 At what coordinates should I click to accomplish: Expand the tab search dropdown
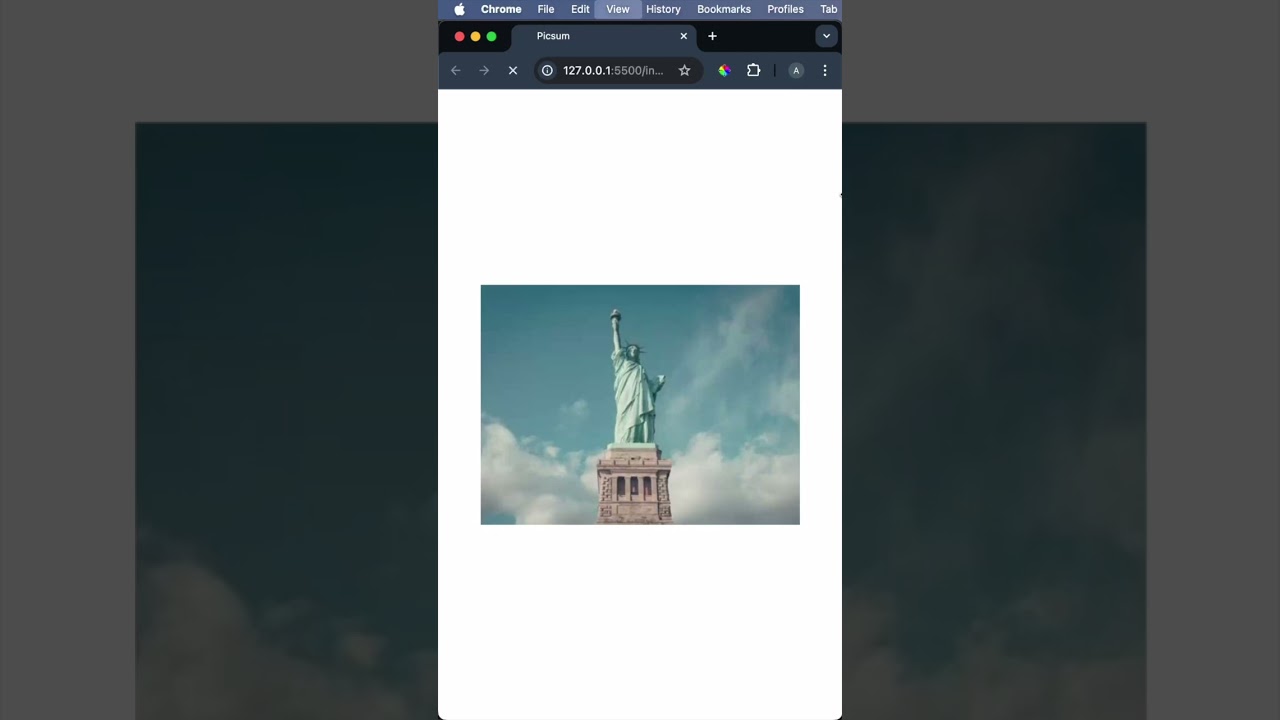[x=826, y=36]
